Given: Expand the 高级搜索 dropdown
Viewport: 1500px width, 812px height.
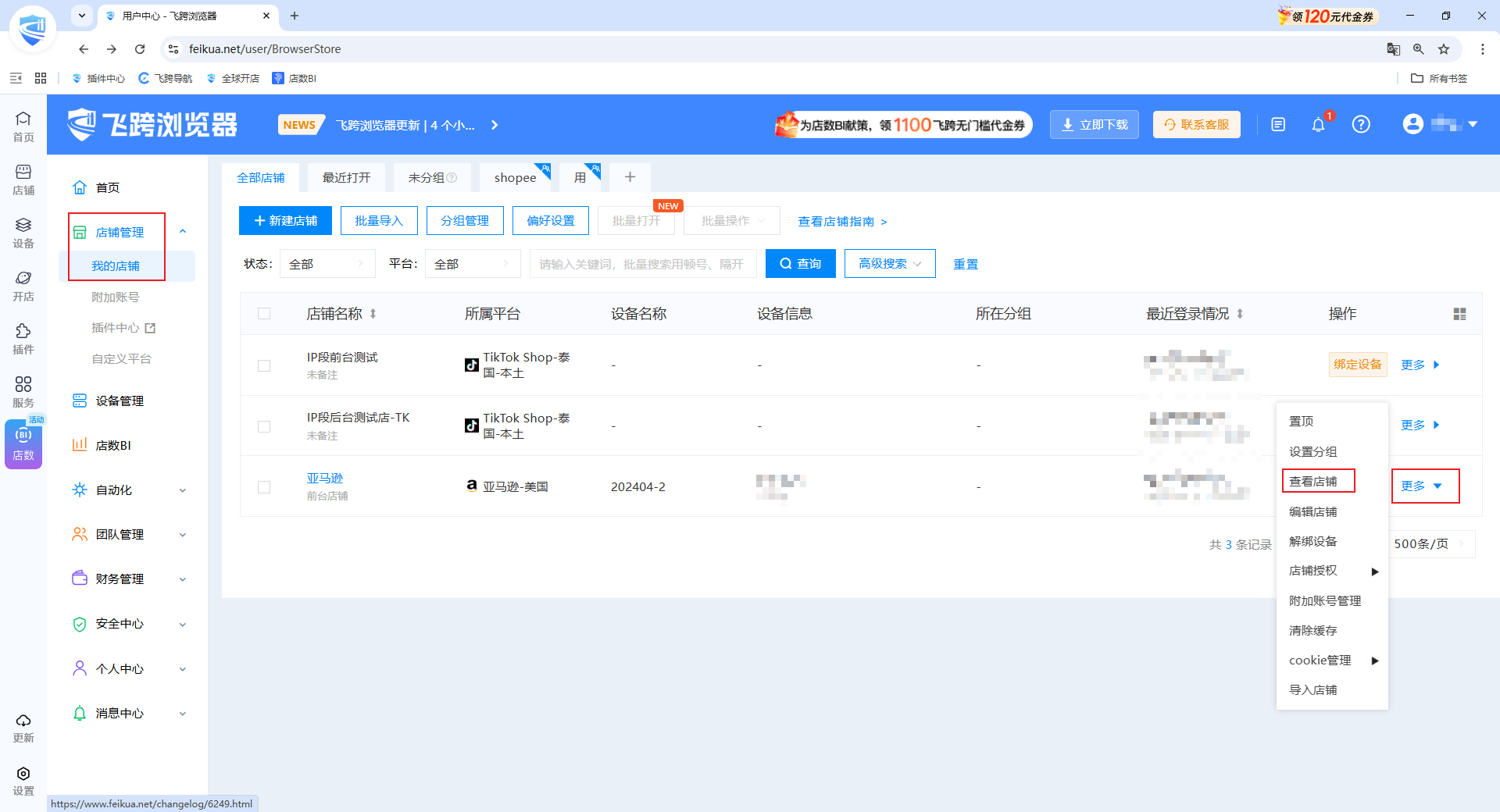Looking at the screenshot, I should pyautogui.click(x=890, y=264).
